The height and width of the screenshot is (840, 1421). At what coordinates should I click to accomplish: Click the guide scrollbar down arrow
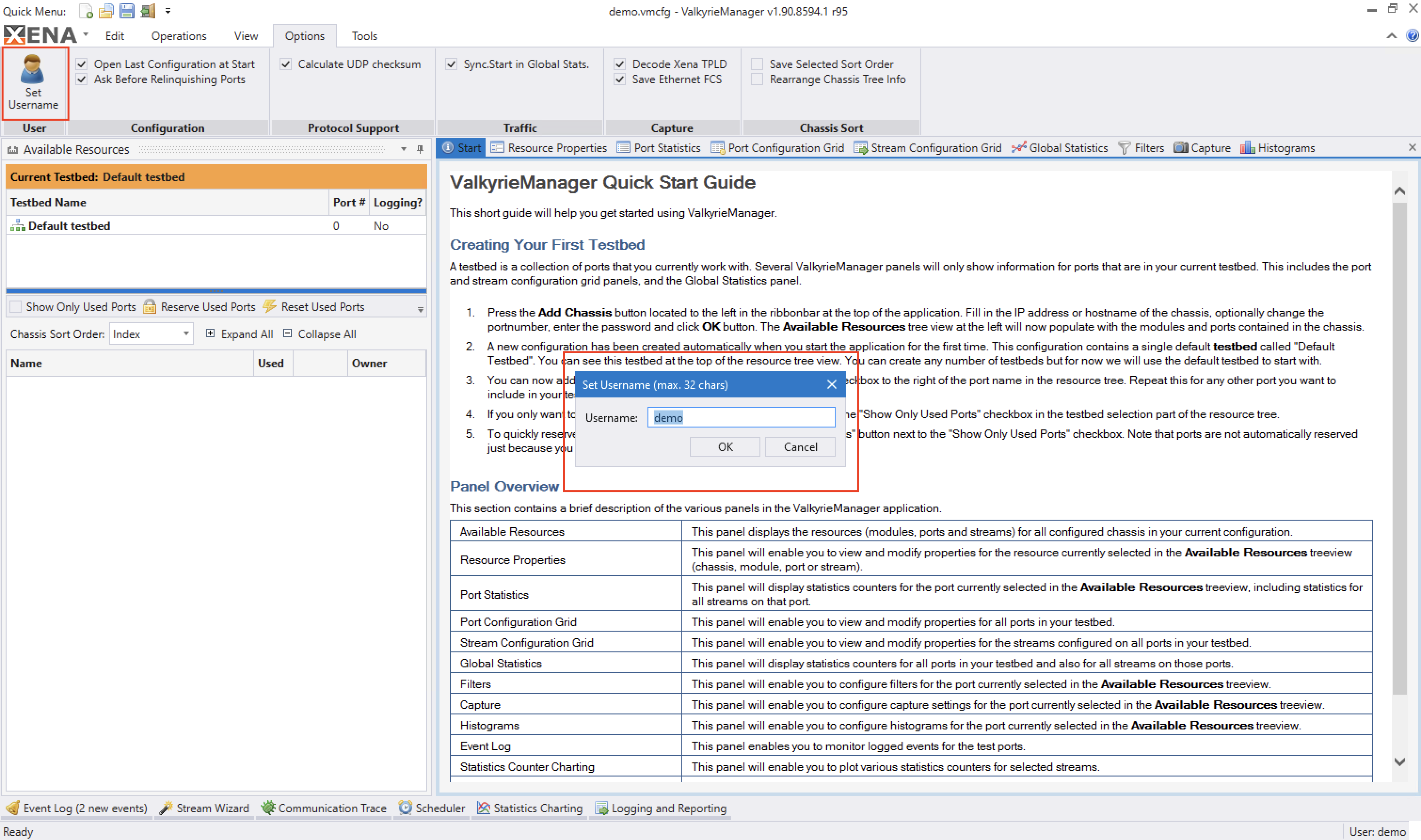(1400, 762)
